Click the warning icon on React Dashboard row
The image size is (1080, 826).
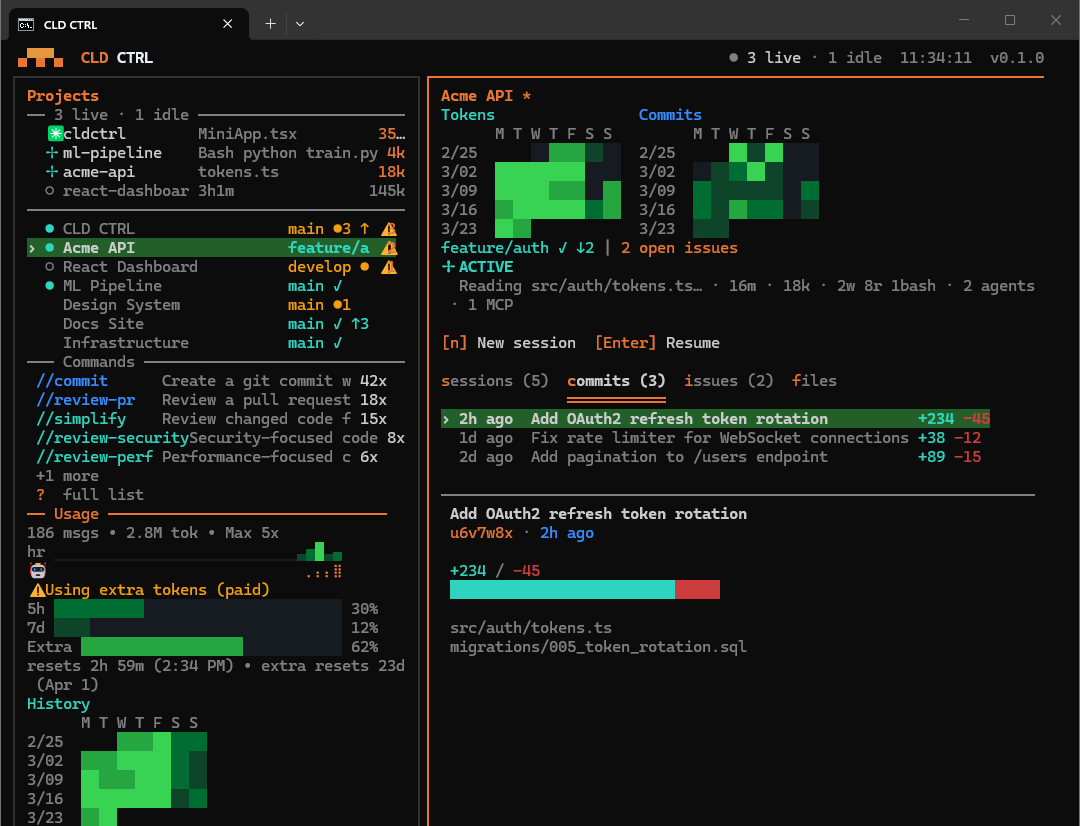389,267
